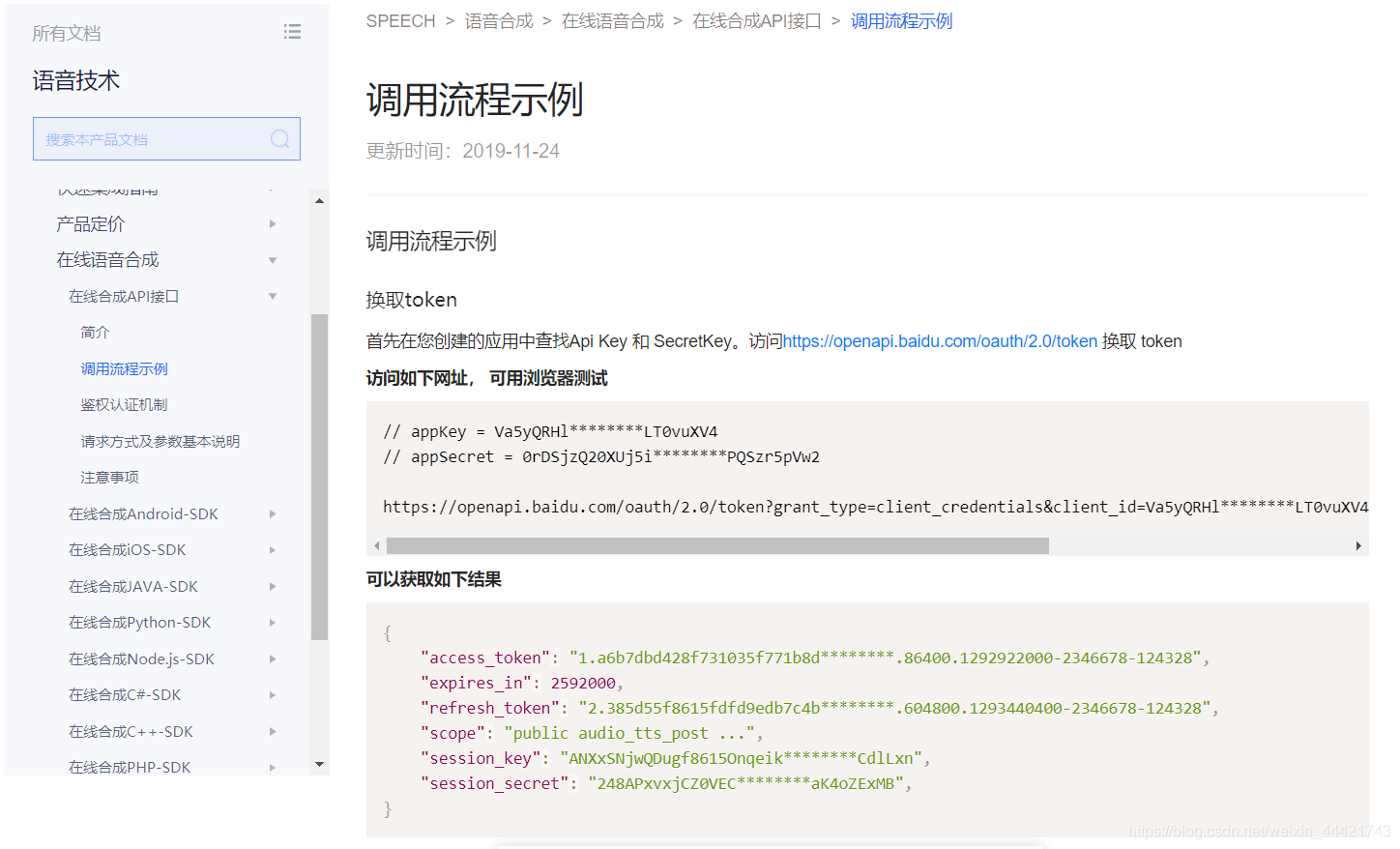Click 调用流程示例 breadcrumb link
The image size is (1400, 849).
coord(901,21)
